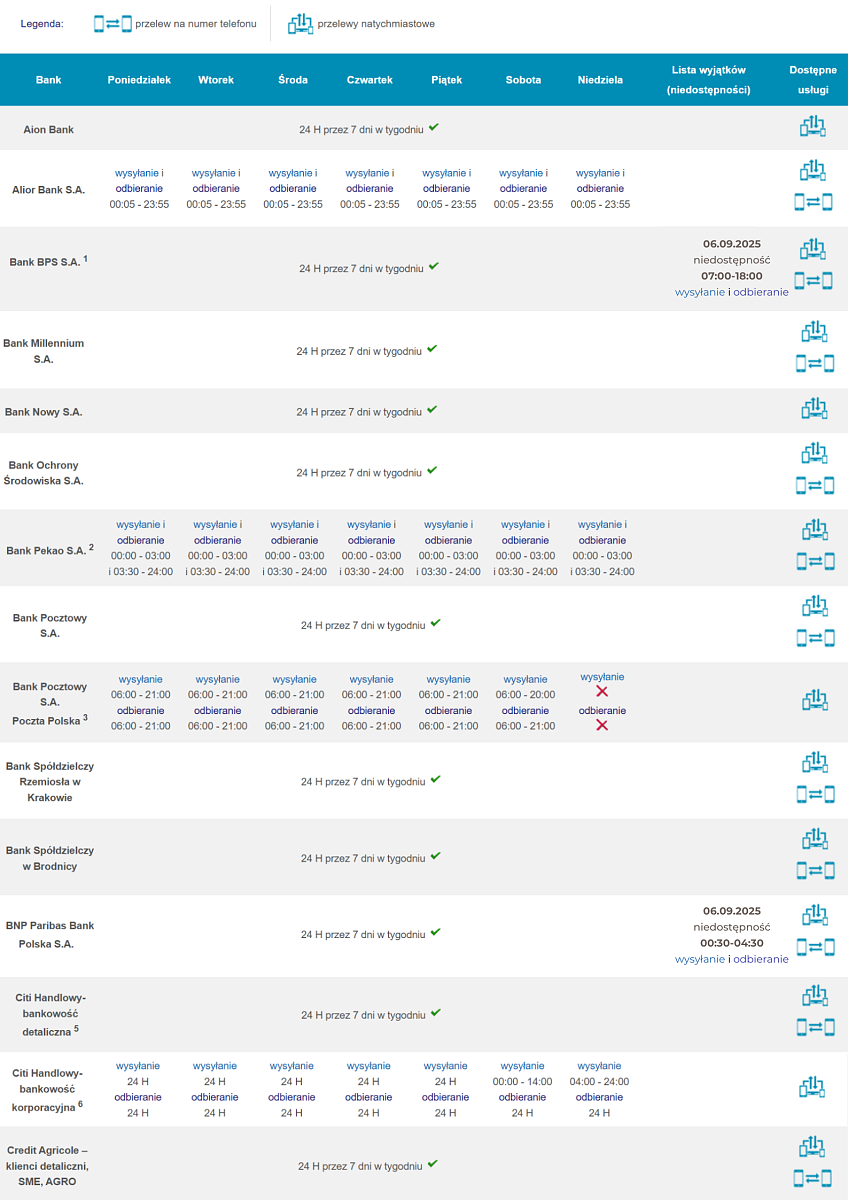This screenshot has height=1200, width=848.
Task: Click Alior Bank's instant transfer icon
Action: click(x=814, y=171)
